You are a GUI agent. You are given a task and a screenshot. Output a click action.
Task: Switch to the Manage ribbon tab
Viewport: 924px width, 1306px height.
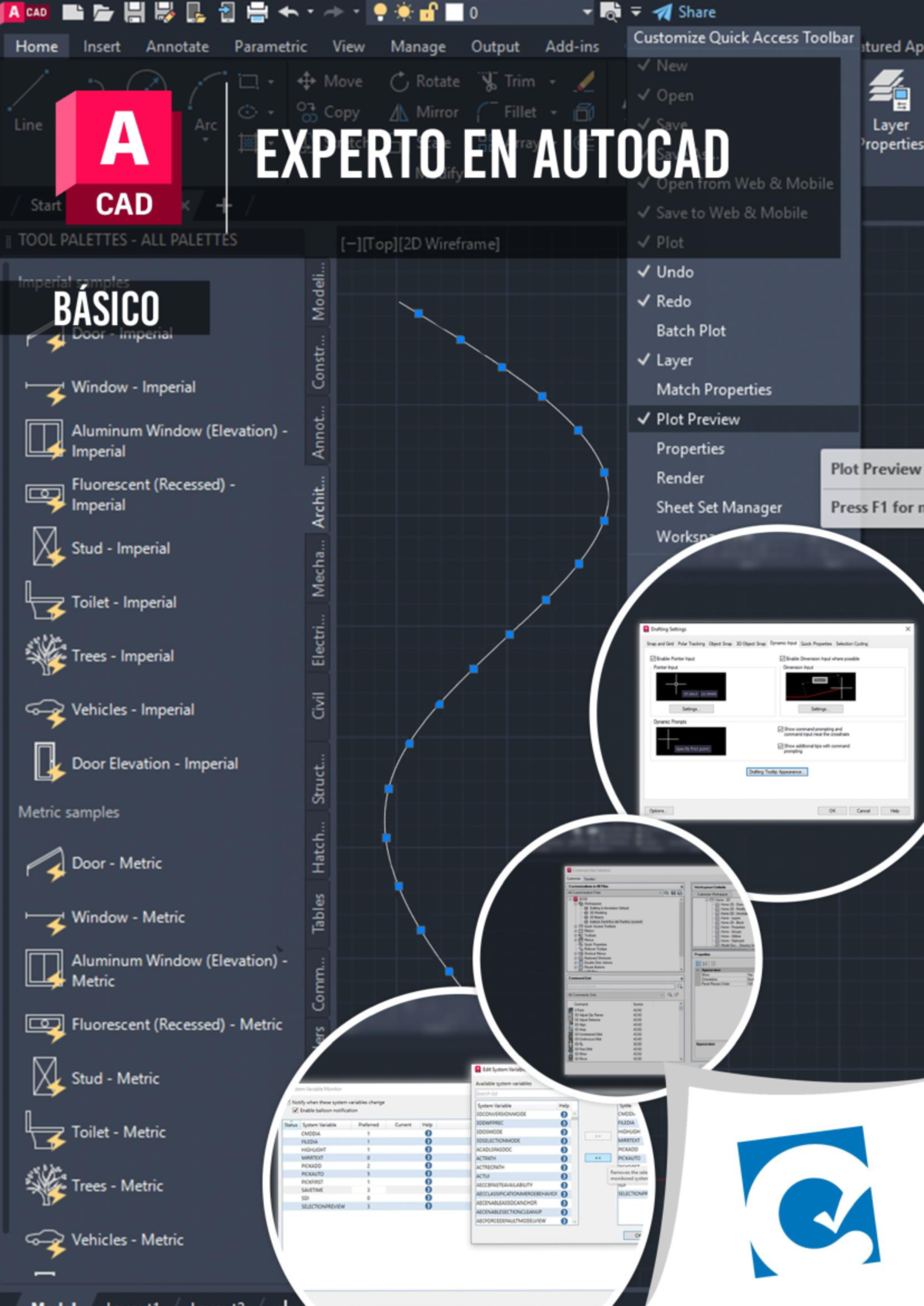[417, 46]
